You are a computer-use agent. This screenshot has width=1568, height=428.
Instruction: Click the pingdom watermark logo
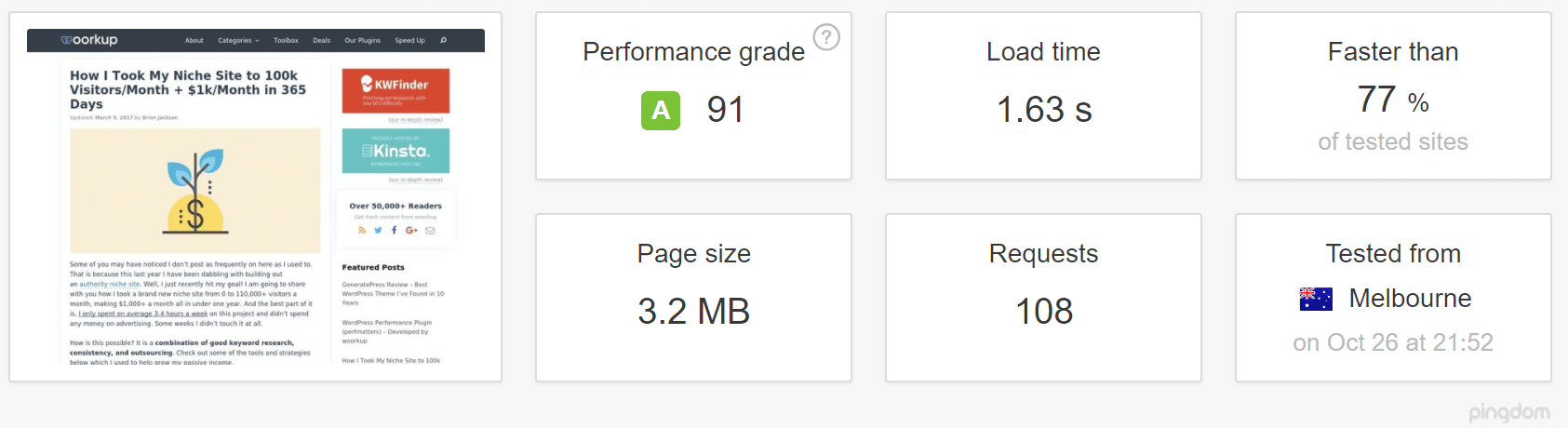coord(1509,411)
